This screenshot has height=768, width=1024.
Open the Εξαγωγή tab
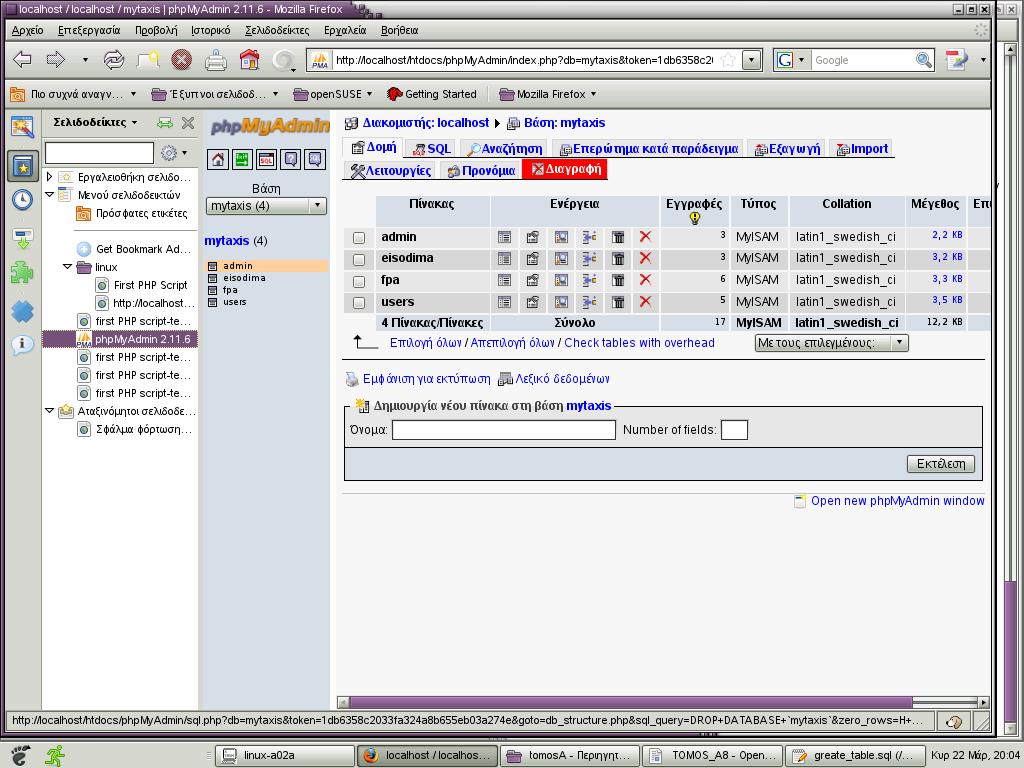click(x=787, y=149)
